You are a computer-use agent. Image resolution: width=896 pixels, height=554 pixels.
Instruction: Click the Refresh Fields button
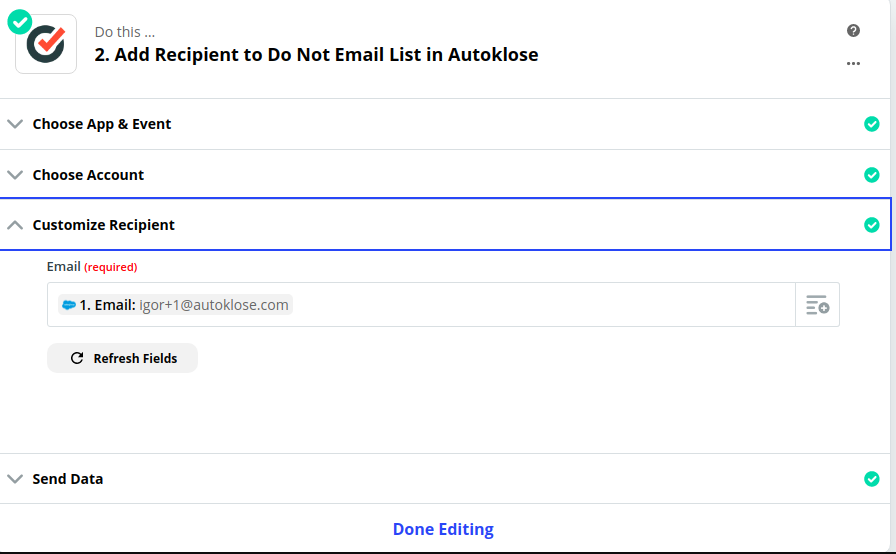point(122,358)
